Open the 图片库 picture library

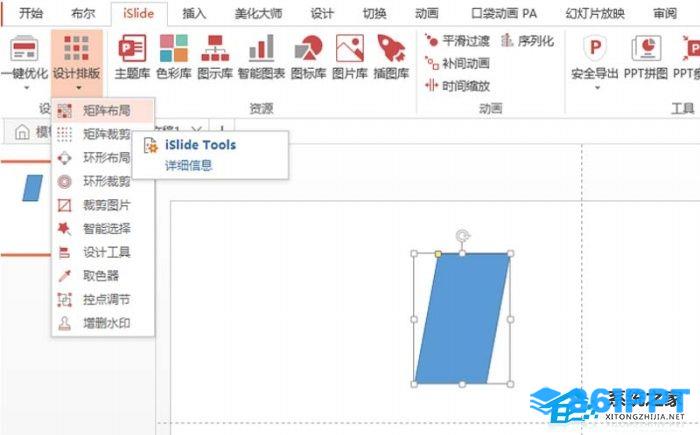click(350, 57)
